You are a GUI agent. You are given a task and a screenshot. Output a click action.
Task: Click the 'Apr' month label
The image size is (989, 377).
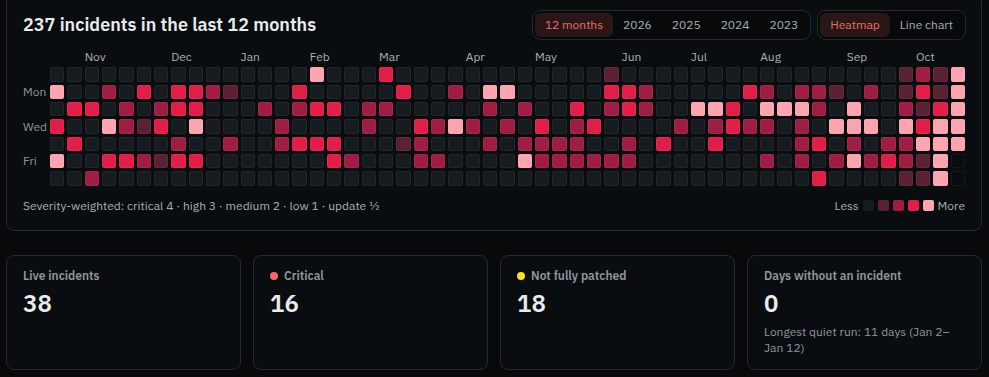[x=476, y=57]
